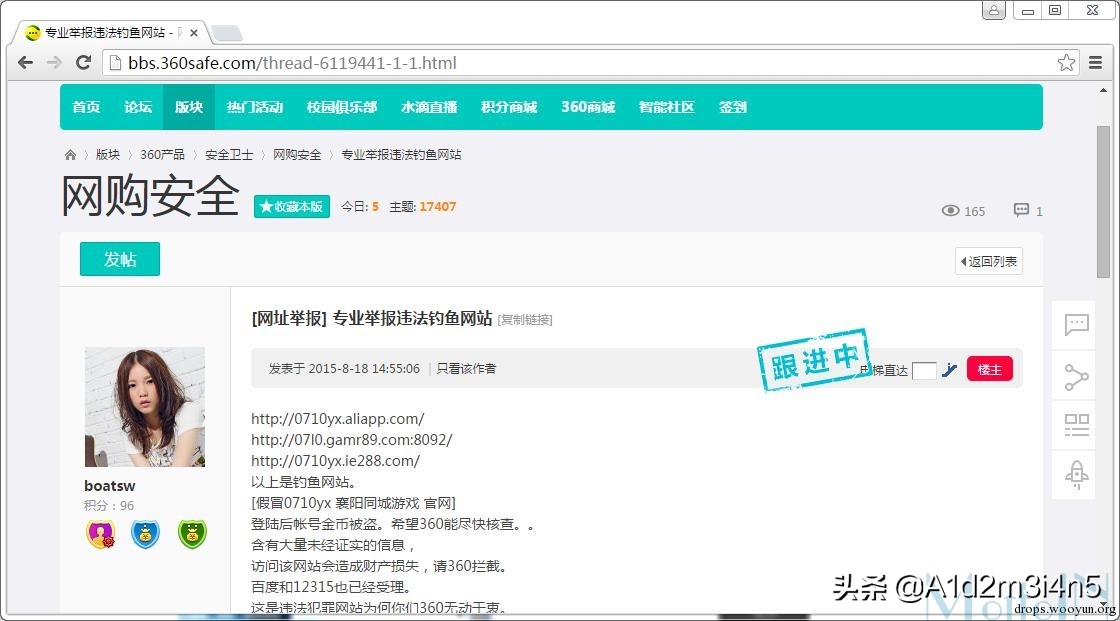1120x621 pixels.
Task: Click the first purple user medal badge
Action: click(x=101, y=534)
